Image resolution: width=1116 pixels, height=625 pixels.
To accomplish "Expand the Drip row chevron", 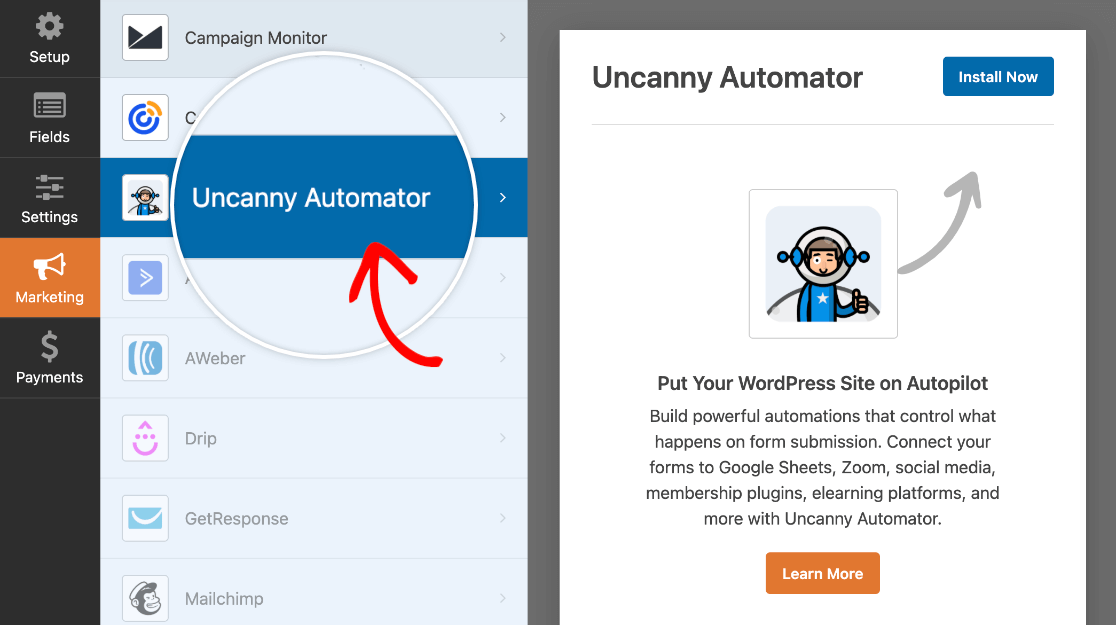I will click(x=502, y=438).
